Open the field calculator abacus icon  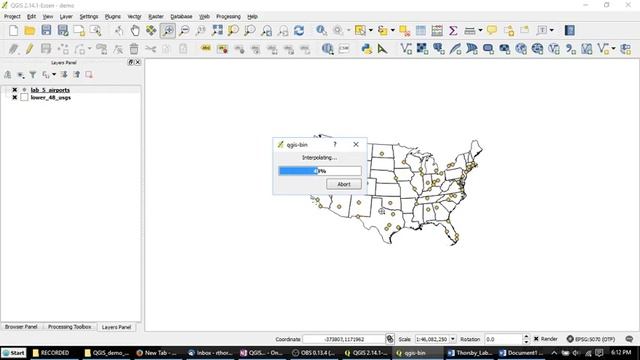click(x=437, y=31)
